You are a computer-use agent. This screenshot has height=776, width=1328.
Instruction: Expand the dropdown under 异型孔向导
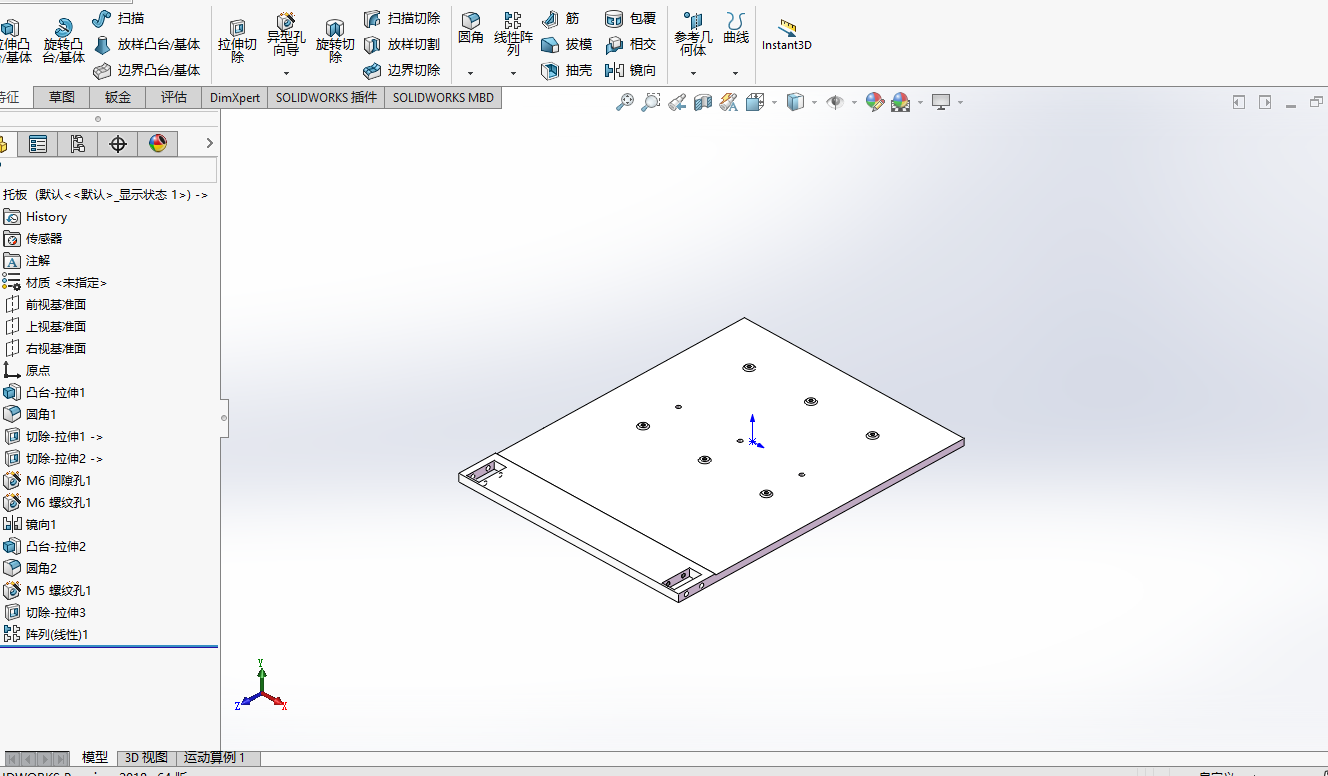(x=286, y=73)
